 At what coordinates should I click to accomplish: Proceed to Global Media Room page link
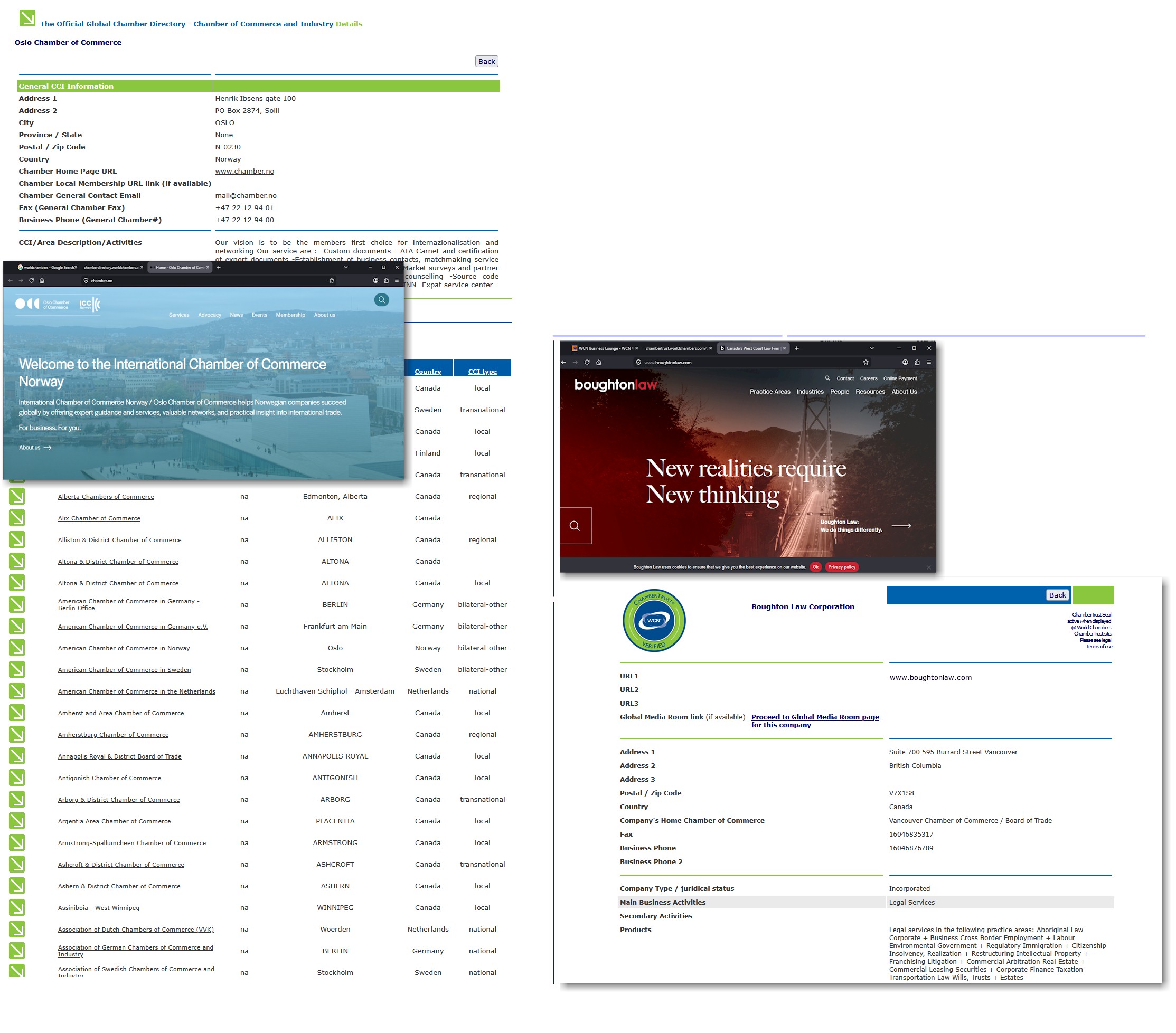(x=815, y=721)
